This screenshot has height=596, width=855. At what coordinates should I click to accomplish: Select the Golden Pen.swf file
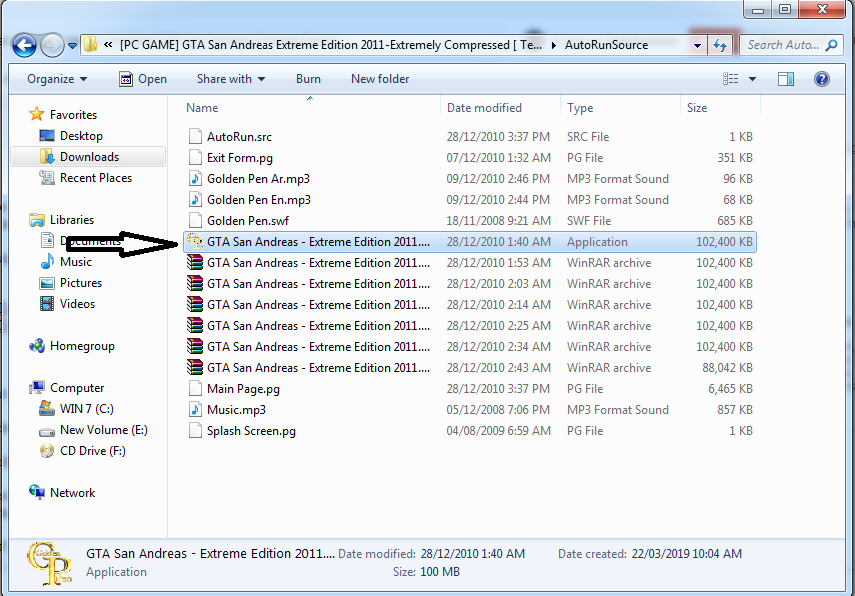point(469,221)
